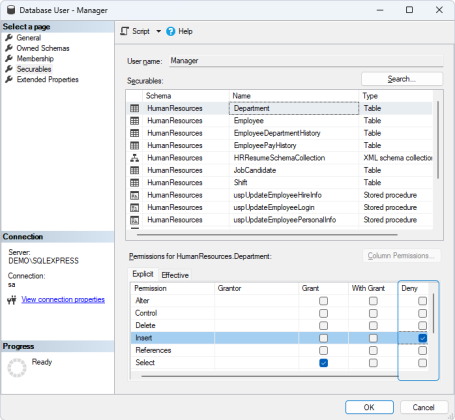Click the Search... button
Screen dimensions: 455x420
click(402, 79)
